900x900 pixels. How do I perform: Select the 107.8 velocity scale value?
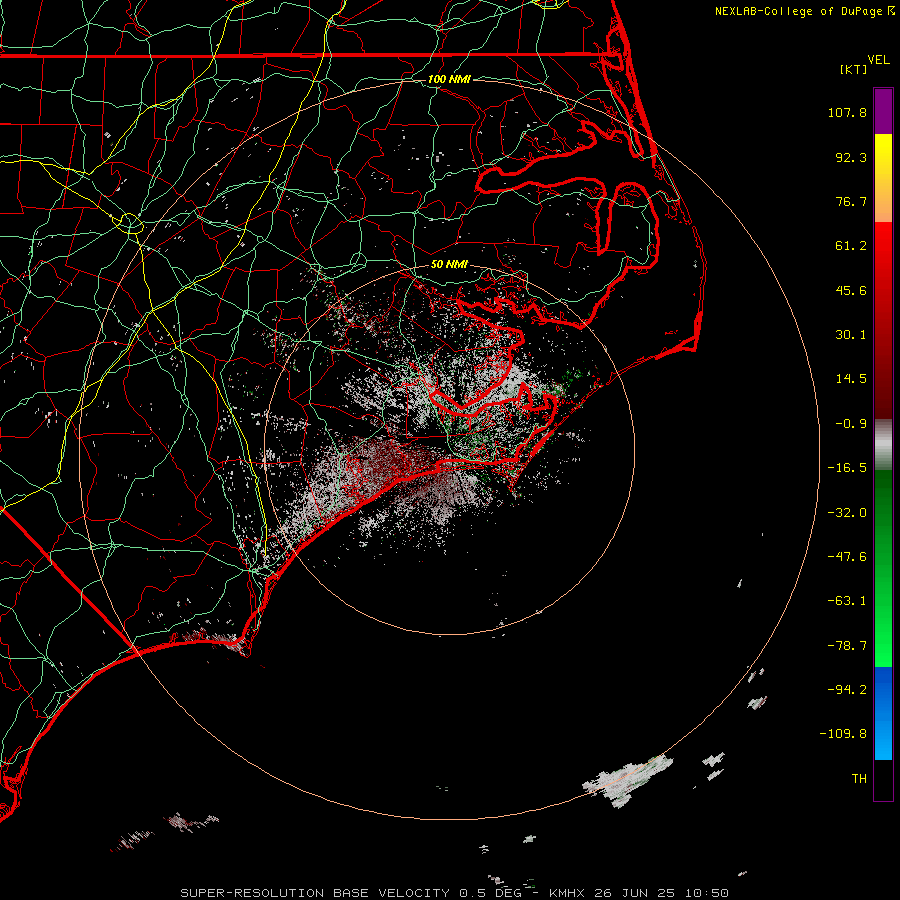tap(847, 112)
